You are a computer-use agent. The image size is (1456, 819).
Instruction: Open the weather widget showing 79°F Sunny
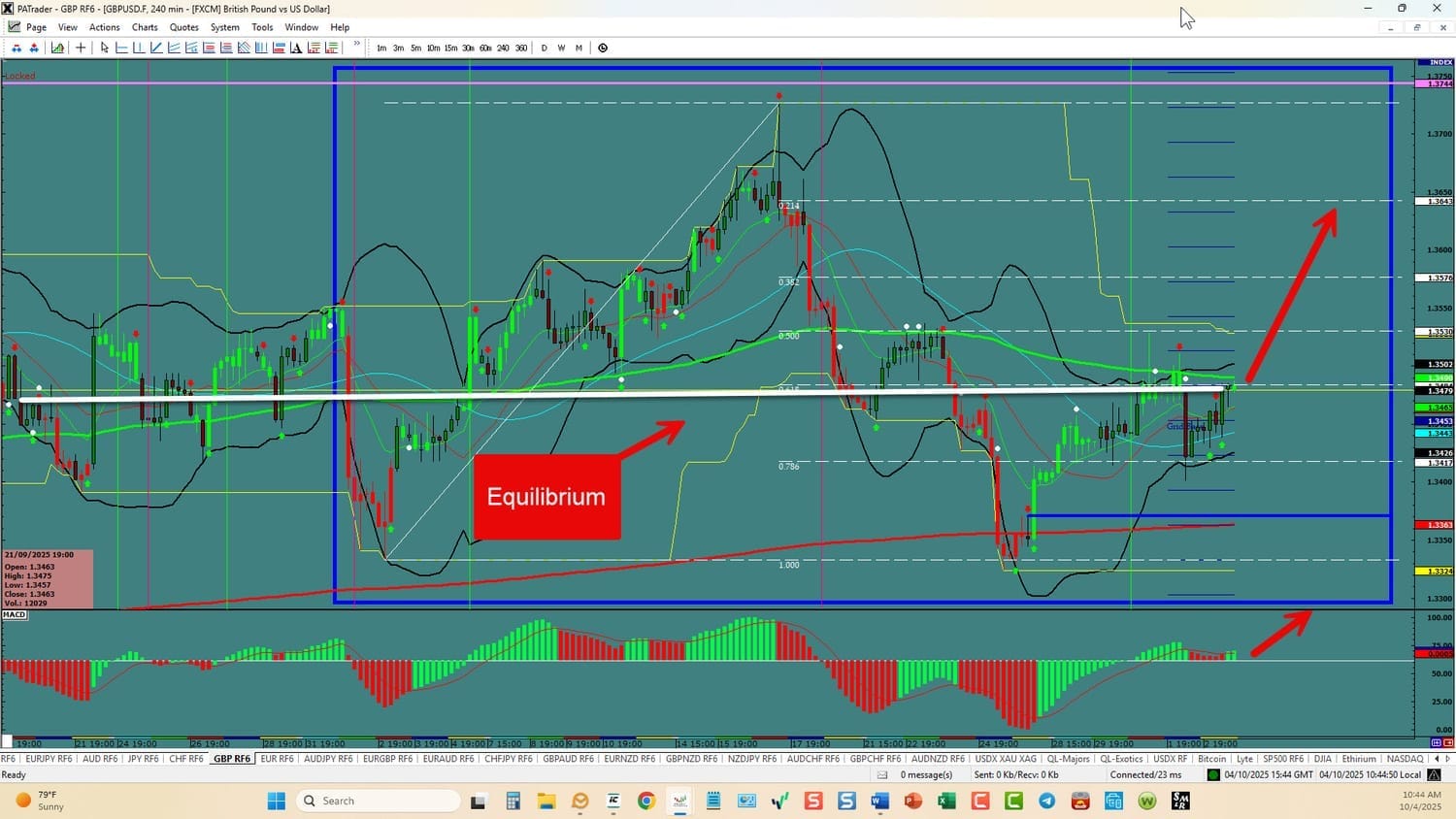tap(41, 801)
